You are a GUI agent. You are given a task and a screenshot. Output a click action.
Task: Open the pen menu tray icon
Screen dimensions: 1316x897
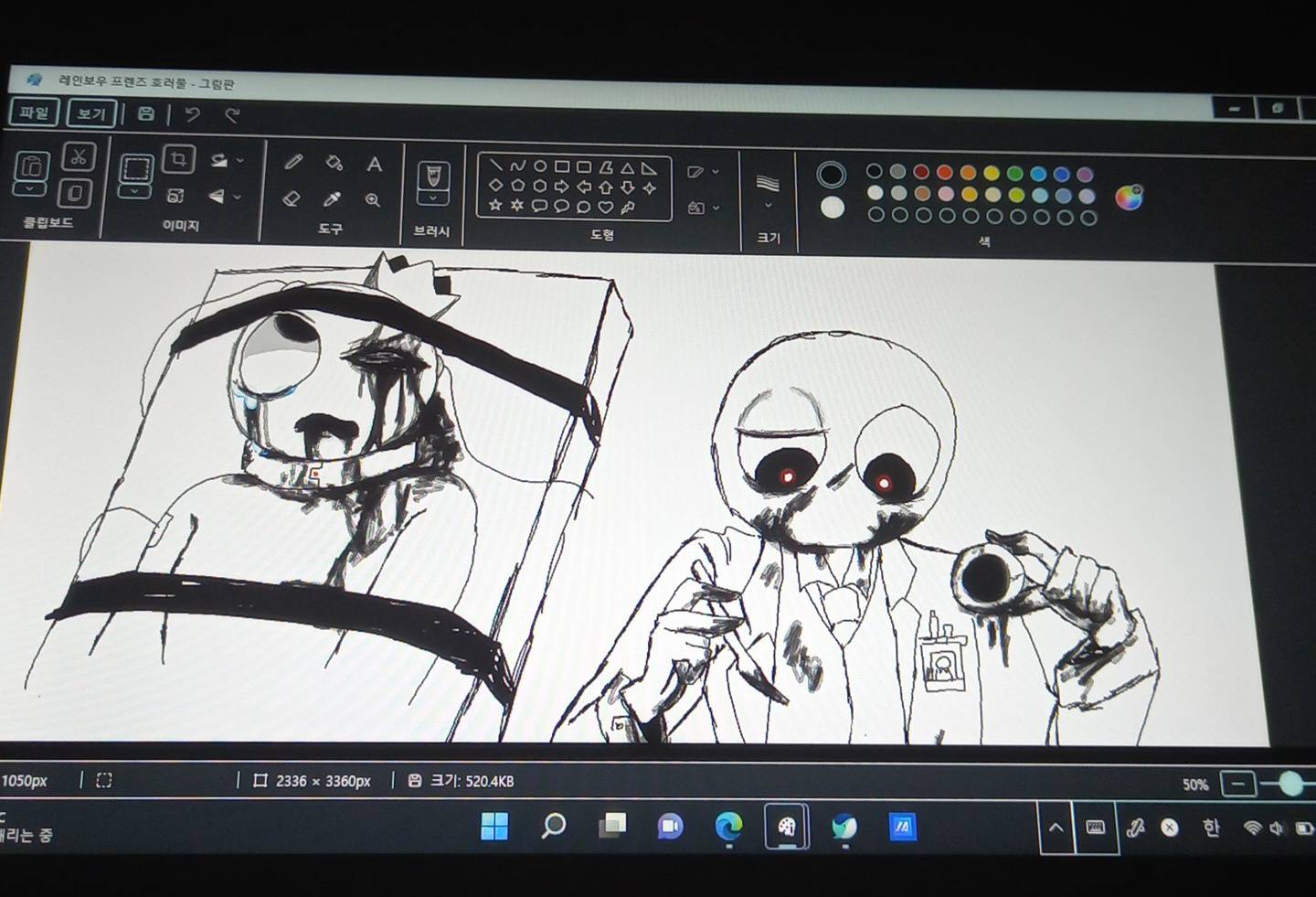[1134, 828]
